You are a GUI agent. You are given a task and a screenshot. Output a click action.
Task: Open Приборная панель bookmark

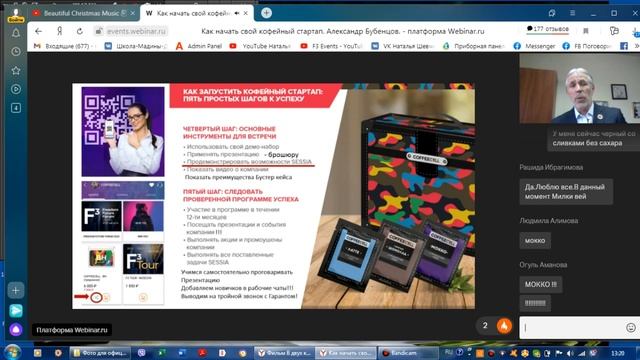474,46
